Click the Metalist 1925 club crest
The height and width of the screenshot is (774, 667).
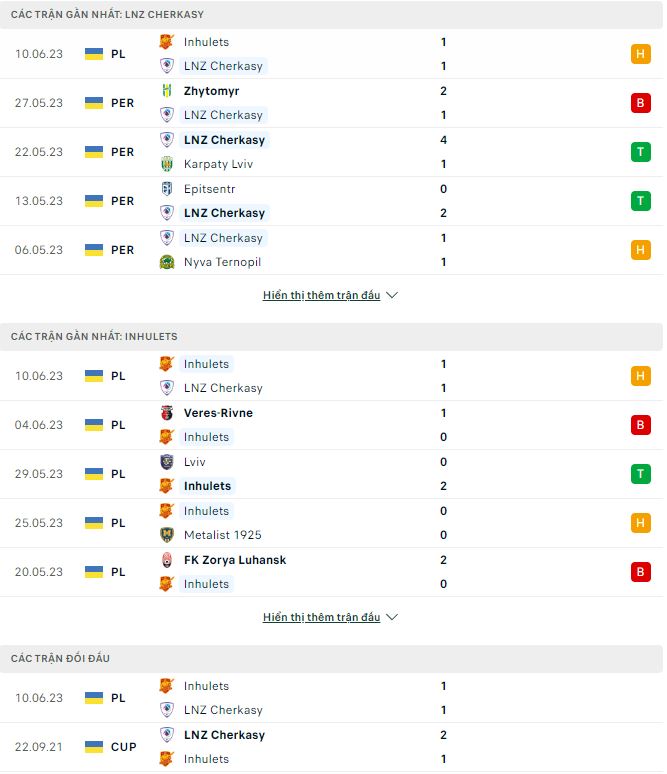tap(167, 535)
